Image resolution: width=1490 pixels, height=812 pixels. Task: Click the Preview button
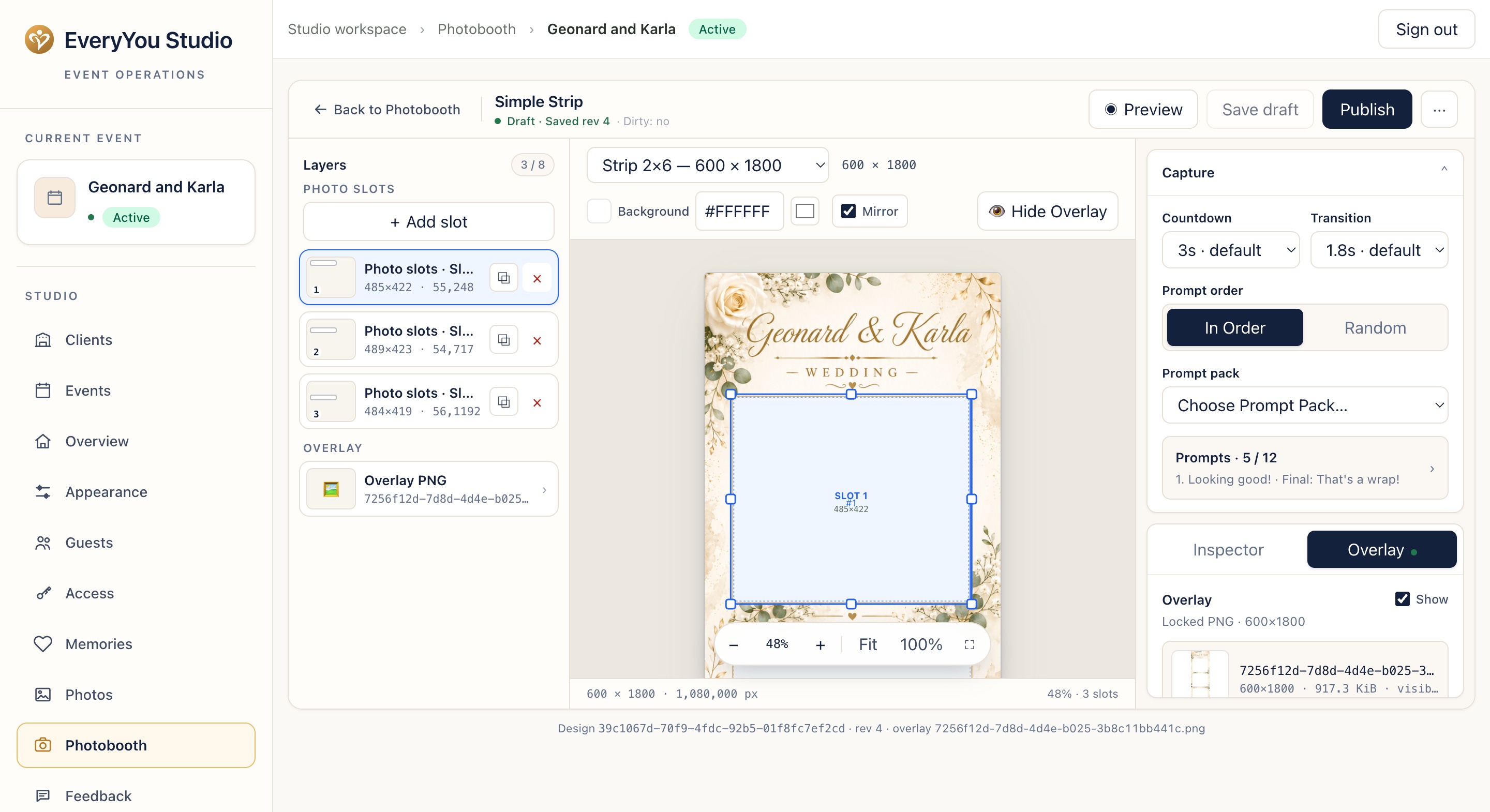(1143, 109)
